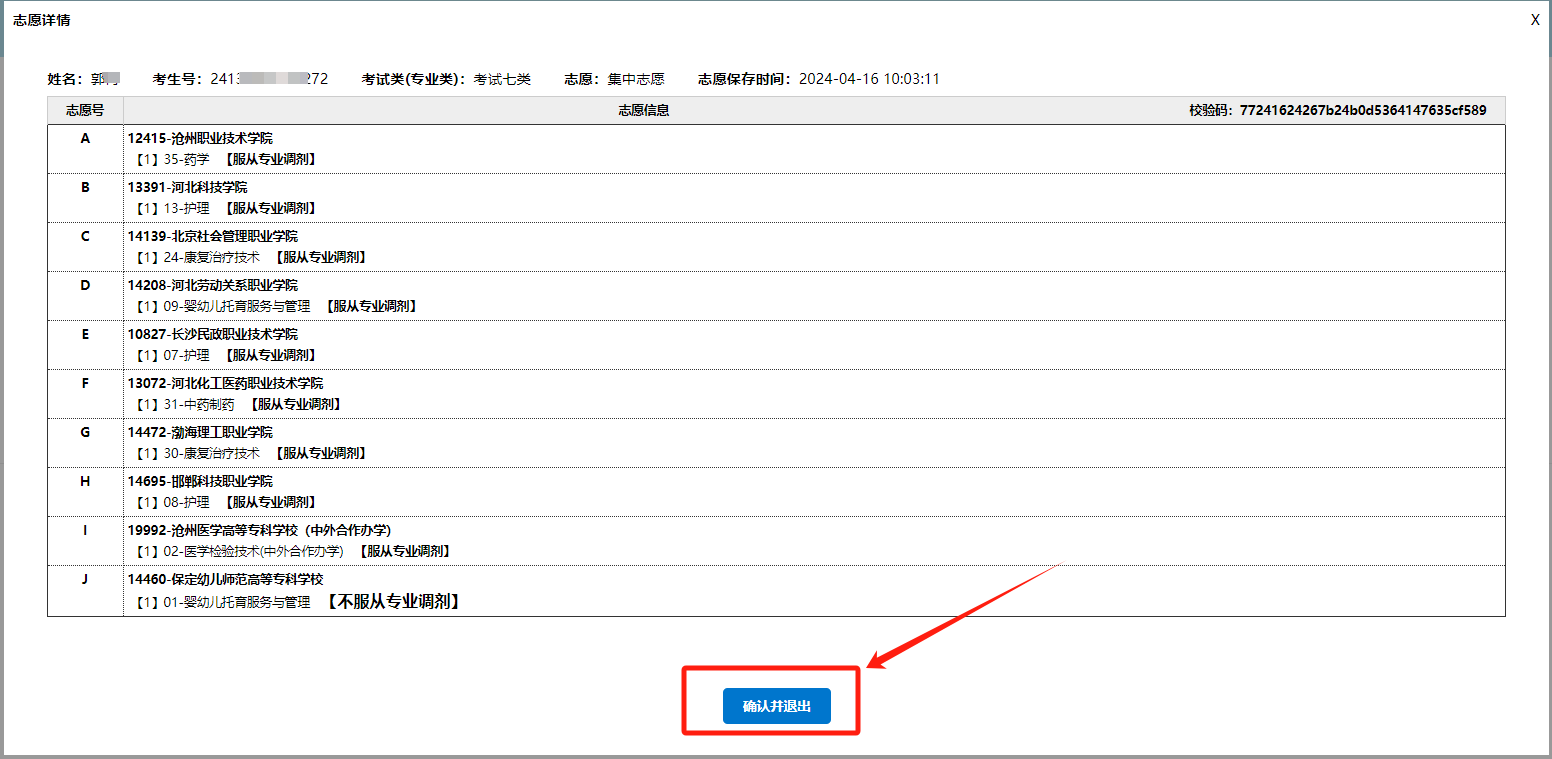Select the 12415-沧州职业技术学院 entry
The image size is (1552, 759).
(x=200, y=138)
